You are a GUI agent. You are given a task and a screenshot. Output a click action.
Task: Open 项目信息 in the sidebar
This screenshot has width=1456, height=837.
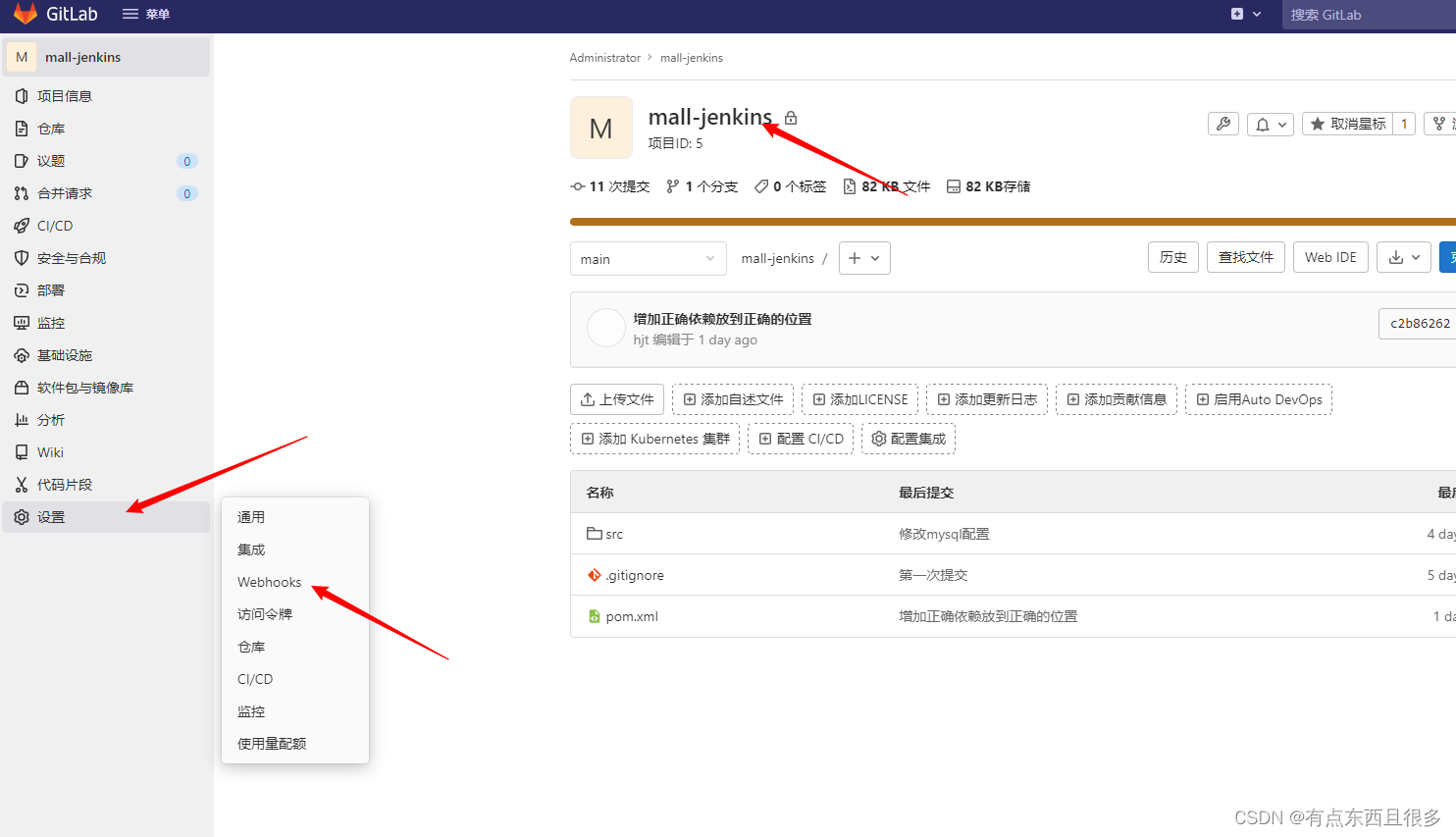tap(107, 96)
